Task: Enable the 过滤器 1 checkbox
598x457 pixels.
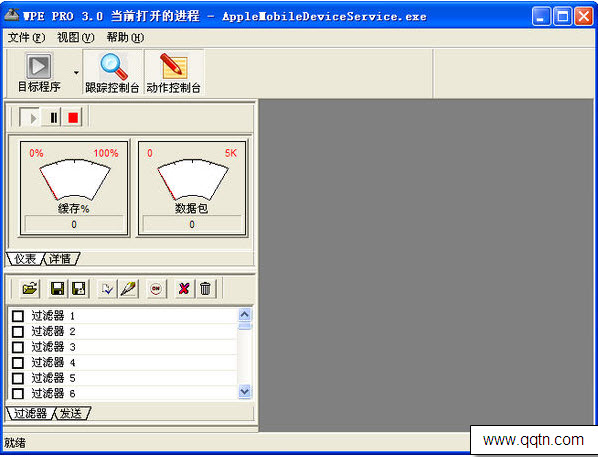Action: click(18, 316)
